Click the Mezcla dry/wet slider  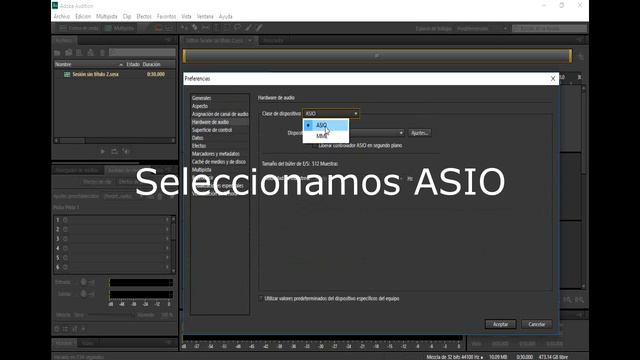point(111,315)
